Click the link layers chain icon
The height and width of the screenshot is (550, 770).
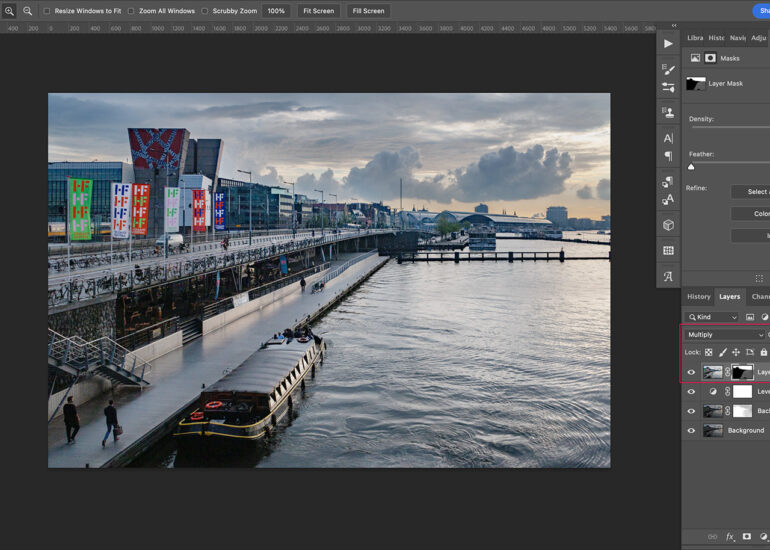pos(712,537)
